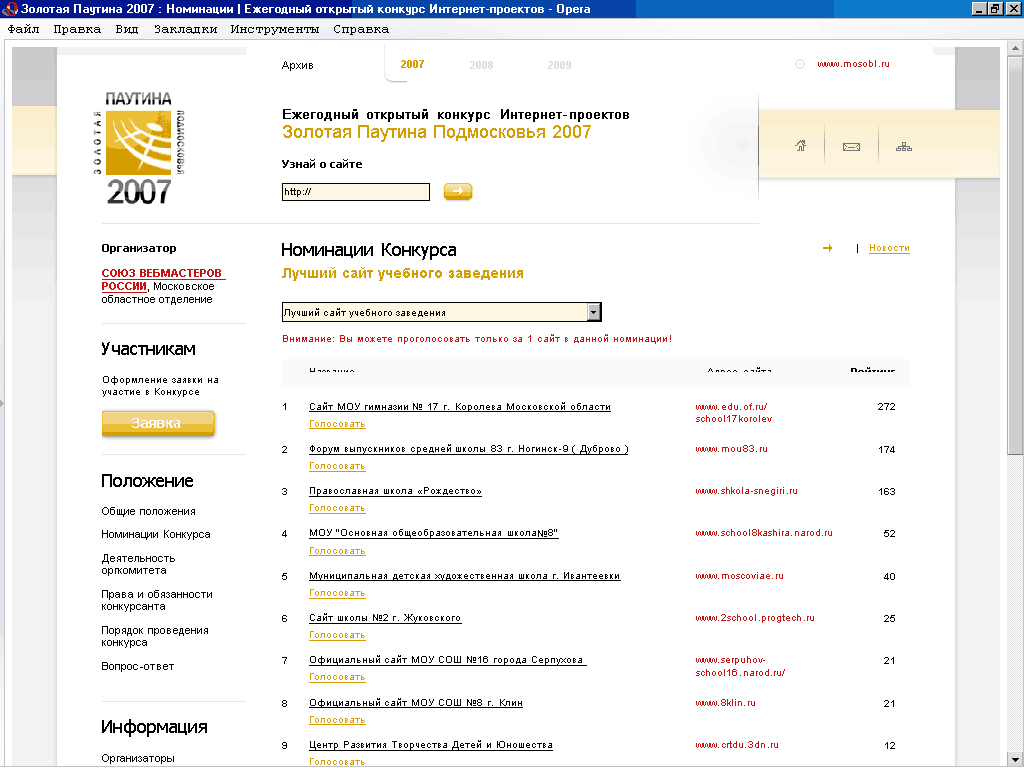Viewport: 1024px width, 768px height.
Task: Open the Новости link
Action: pyautogui.click(x=889, y=248)
